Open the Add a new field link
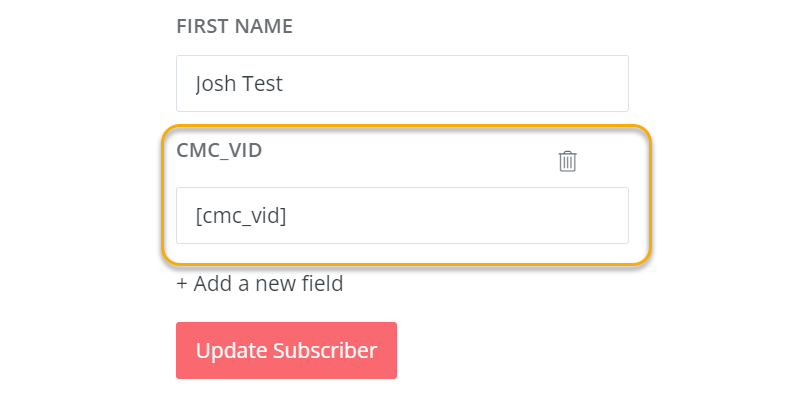The width and height of the screenshot is (804, 414). (260, 284)
